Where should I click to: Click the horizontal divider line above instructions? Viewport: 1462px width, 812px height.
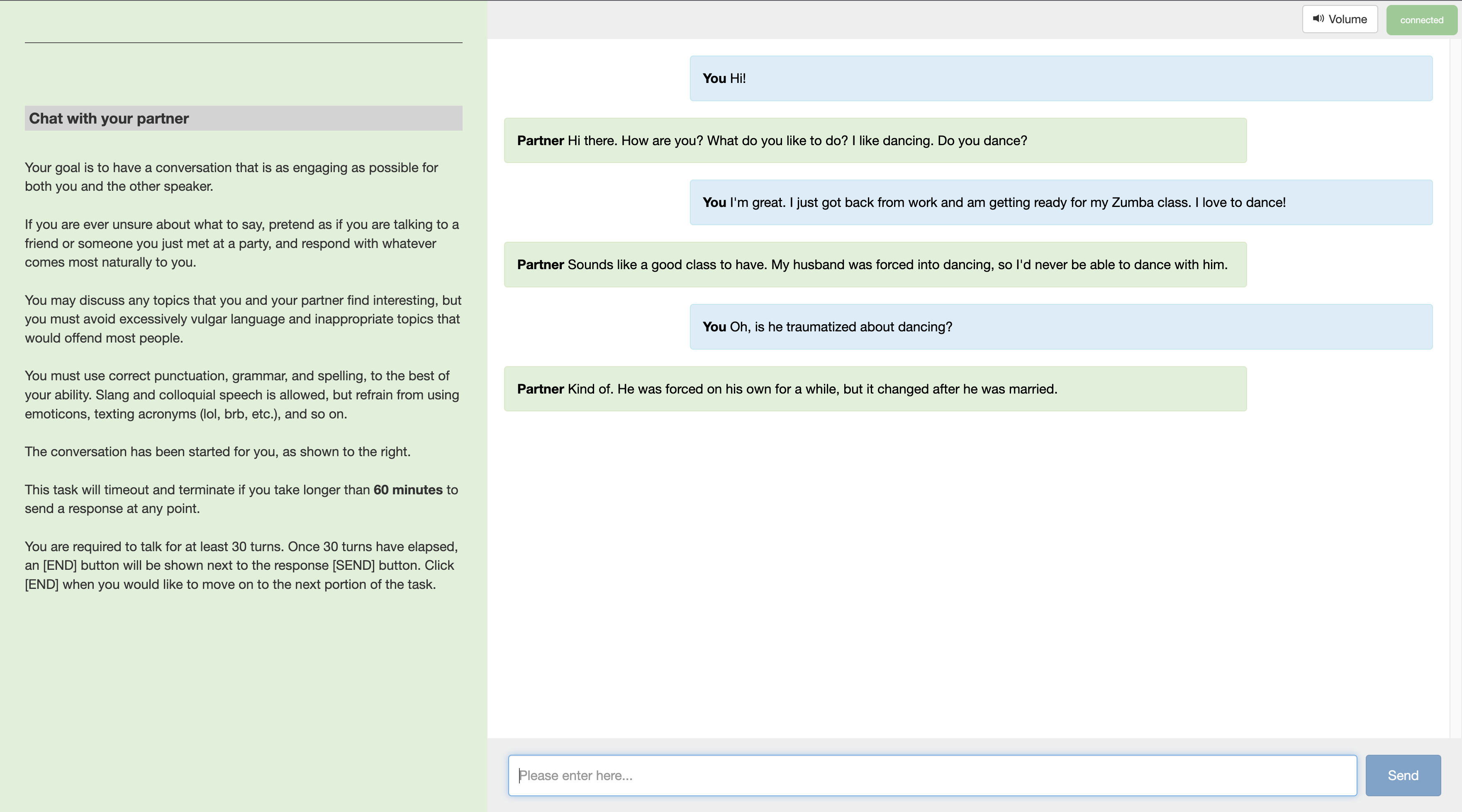244,43
